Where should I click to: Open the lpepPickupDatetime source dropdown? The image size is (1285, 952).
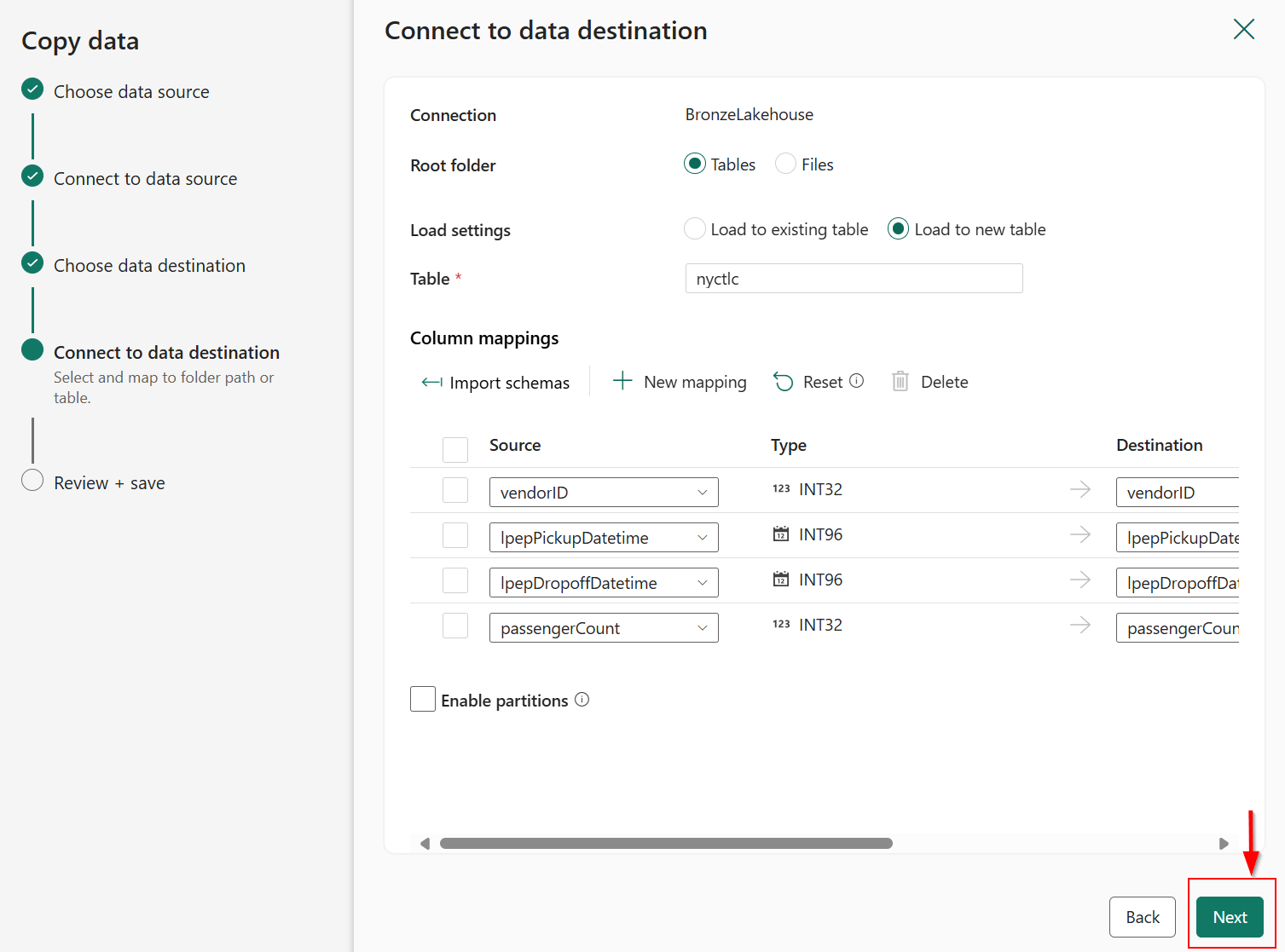point(604,537)
